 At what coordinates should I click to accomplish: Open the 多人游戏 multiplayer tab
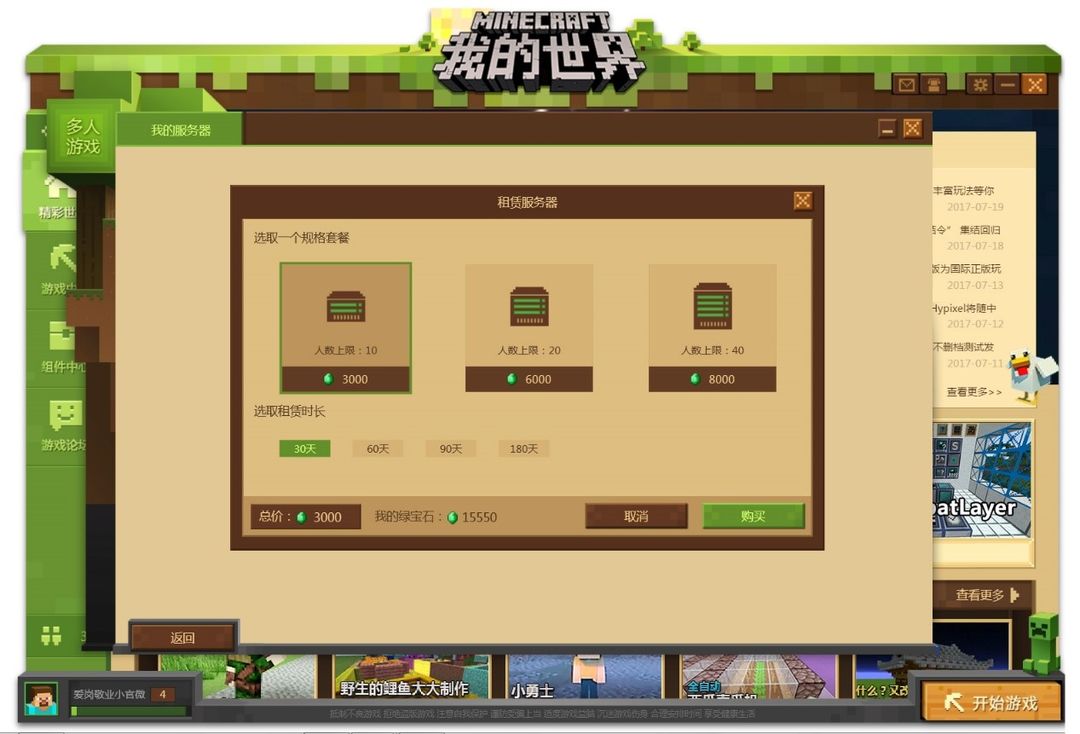(x=82, y=136)
